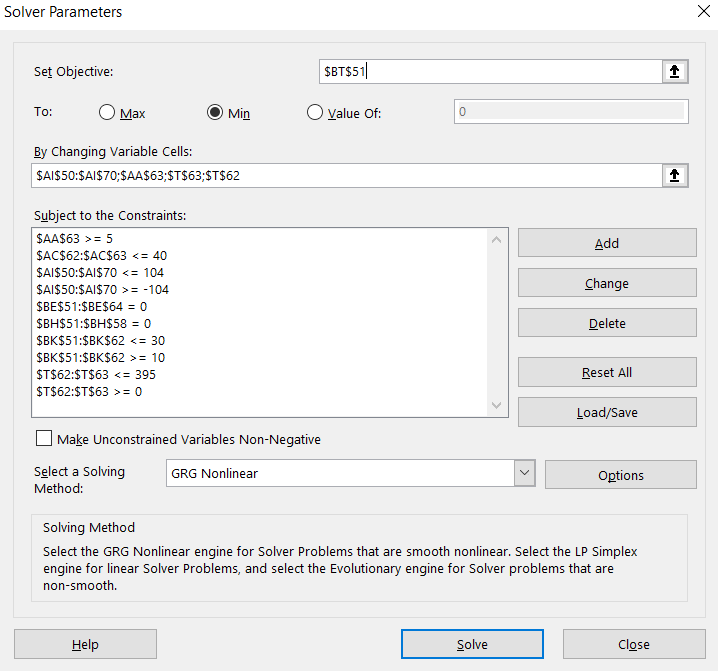Select constraint $AC$62:$AC$63 <= 40
Viewport: 718px width, 671px height.
[102, 256]
